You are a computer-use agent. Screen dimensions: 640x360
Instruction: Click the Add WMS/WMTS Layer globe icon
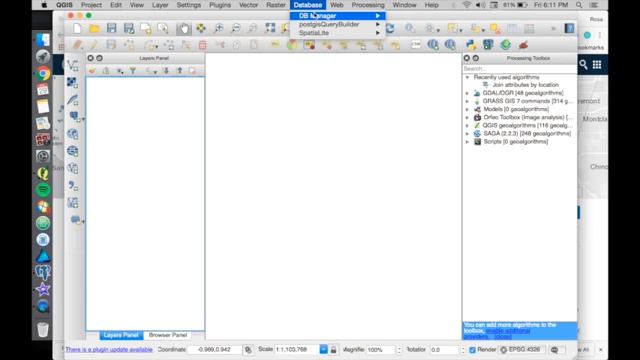coord(73,134)
